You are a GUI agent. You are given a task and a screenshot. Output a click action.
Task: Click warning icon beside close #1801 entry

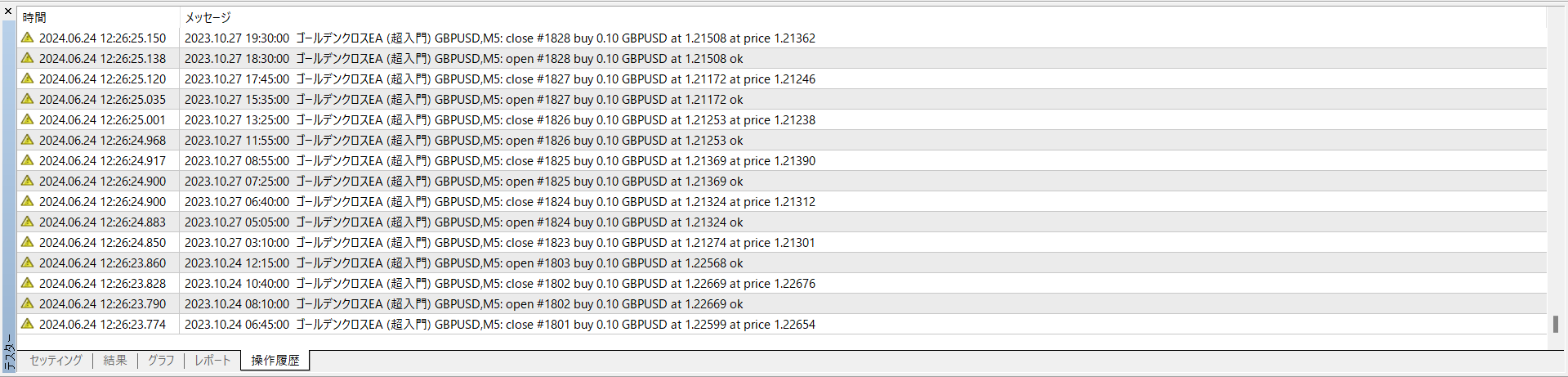tap(27, 324)
